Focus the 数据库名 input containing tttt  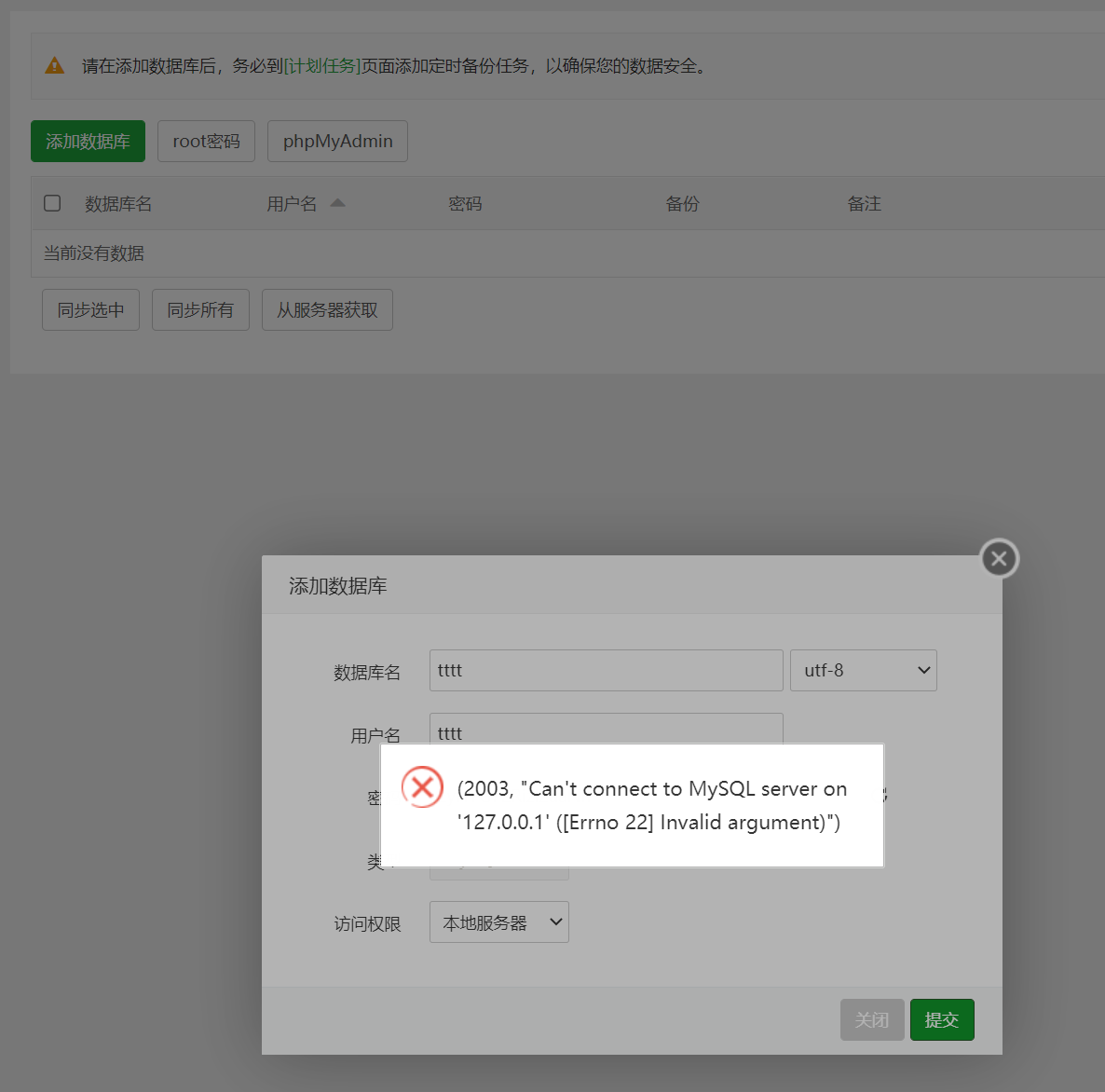click(606, 671)
